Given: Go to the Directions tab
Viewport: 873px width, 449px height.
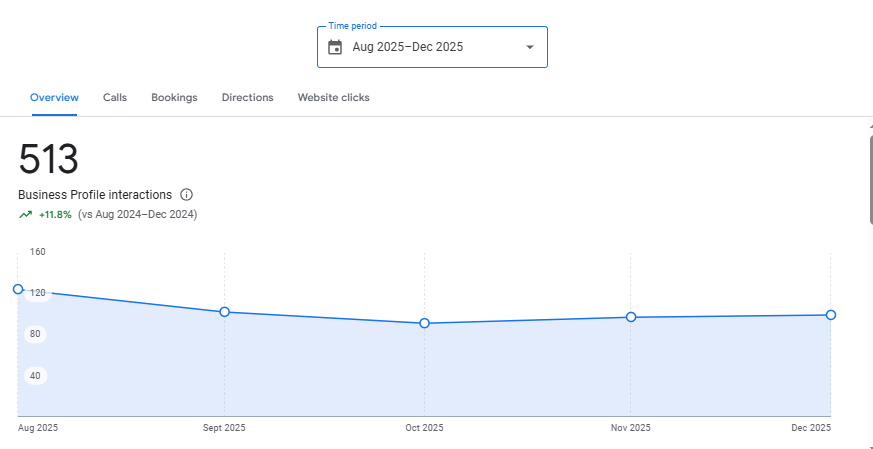Looking at the screenshot, I should [248, 97].
